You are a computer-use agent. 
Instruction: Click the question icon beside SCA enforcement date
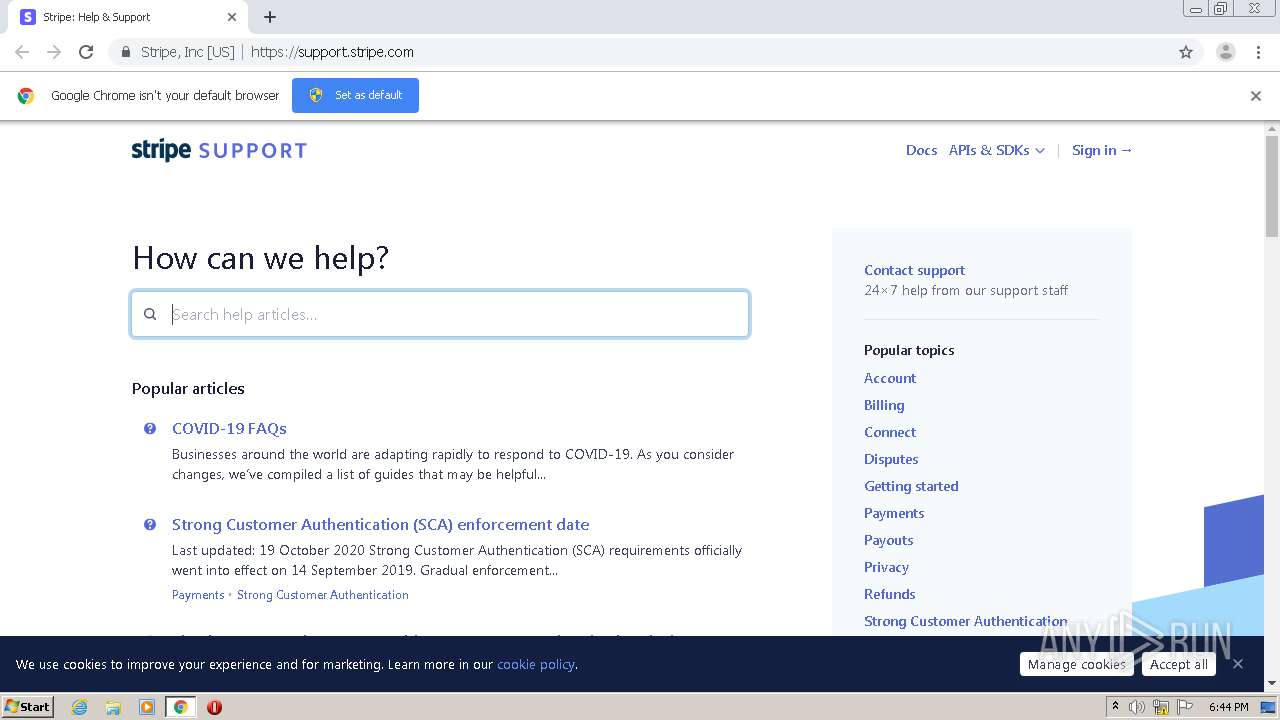point(150,524)
